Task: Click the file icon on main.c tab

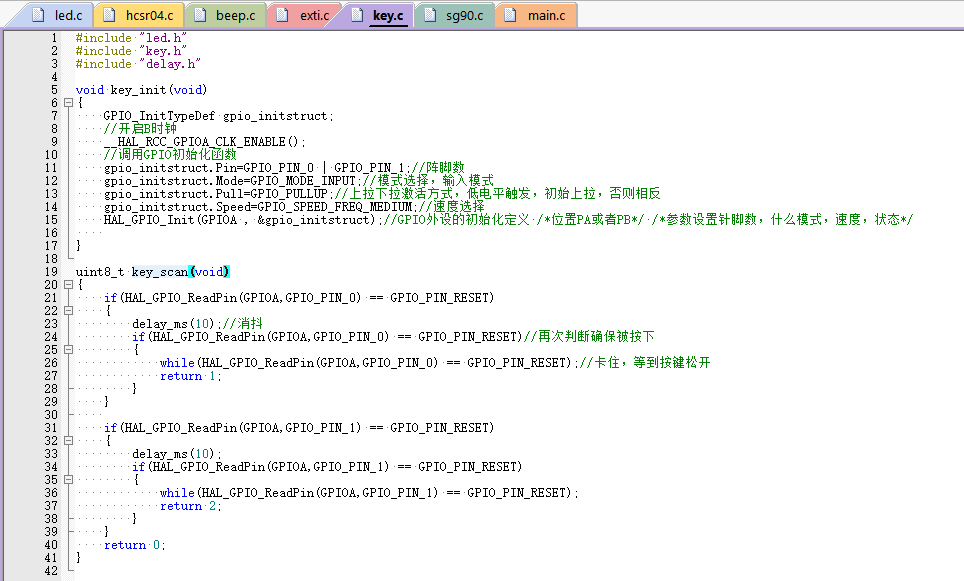Action: coord(510,15)
